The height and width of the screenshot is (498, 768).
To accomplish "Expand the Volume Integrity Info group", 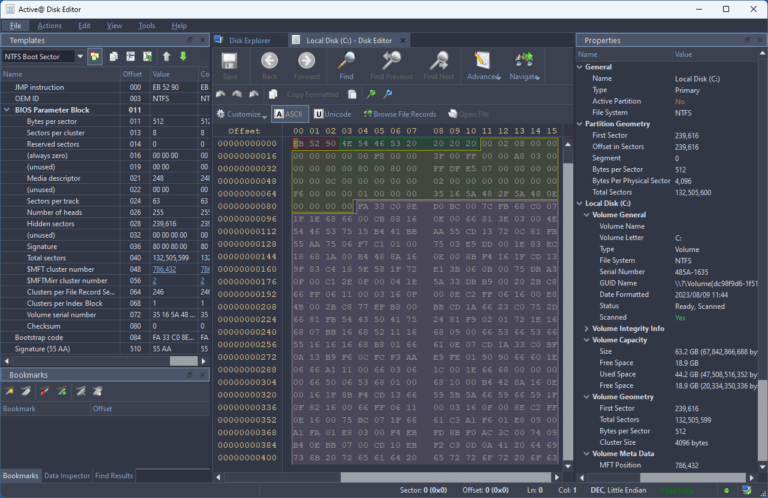I will [587, 329].
